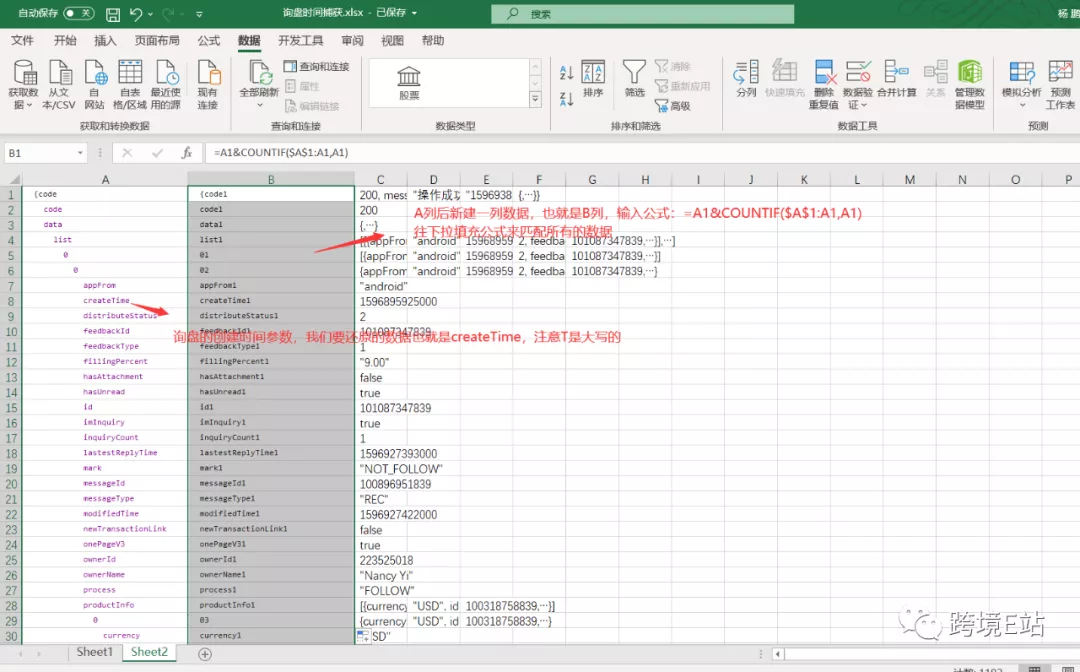Click the 高级 (Advanced) filter button
The width and height of the screenshot is (1080, 672).
point(672,105)
